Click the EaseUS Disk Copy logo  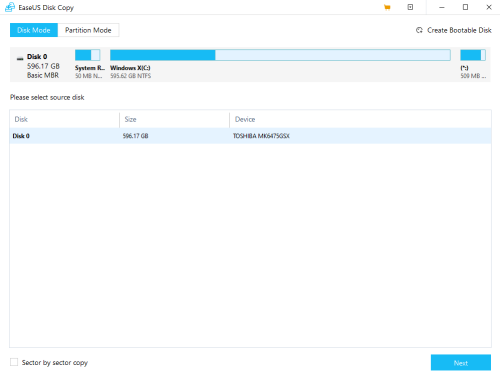(10, 7)
